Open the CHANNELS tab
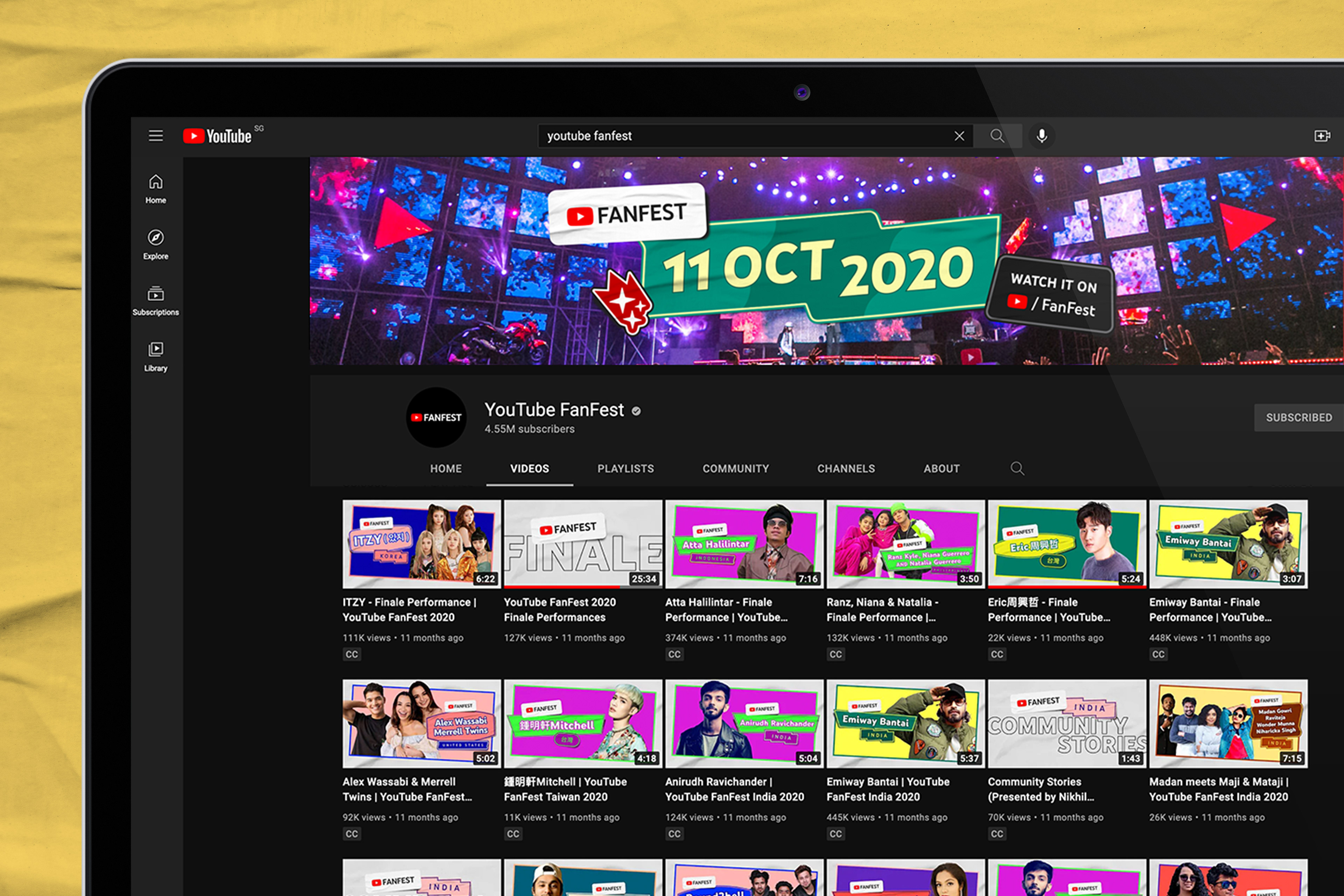The image size is (1344, 896). [x=846, y=469]
